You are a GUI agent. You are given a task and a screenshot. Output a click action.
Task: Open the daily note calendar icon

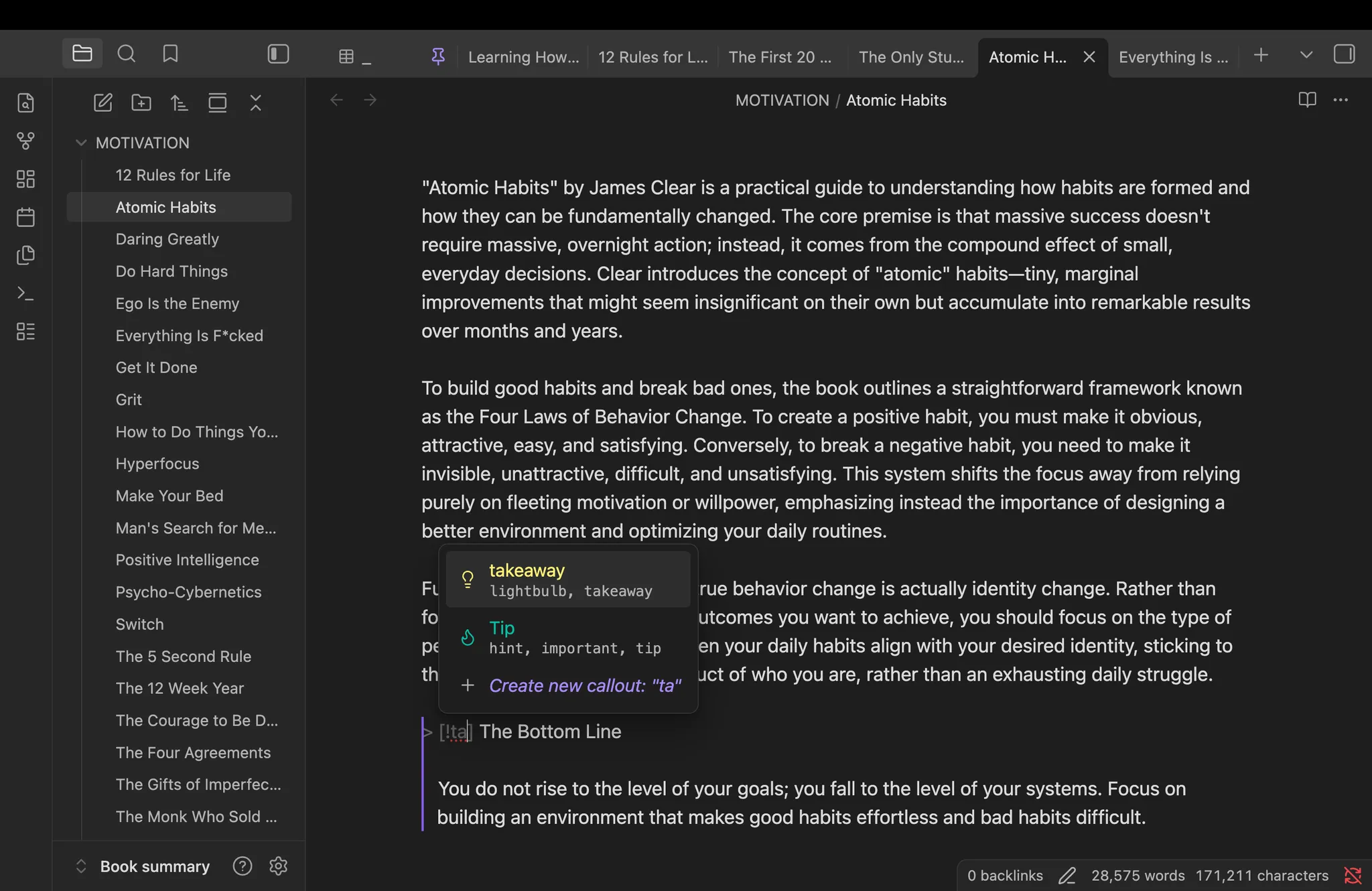(x=25, y=217)
